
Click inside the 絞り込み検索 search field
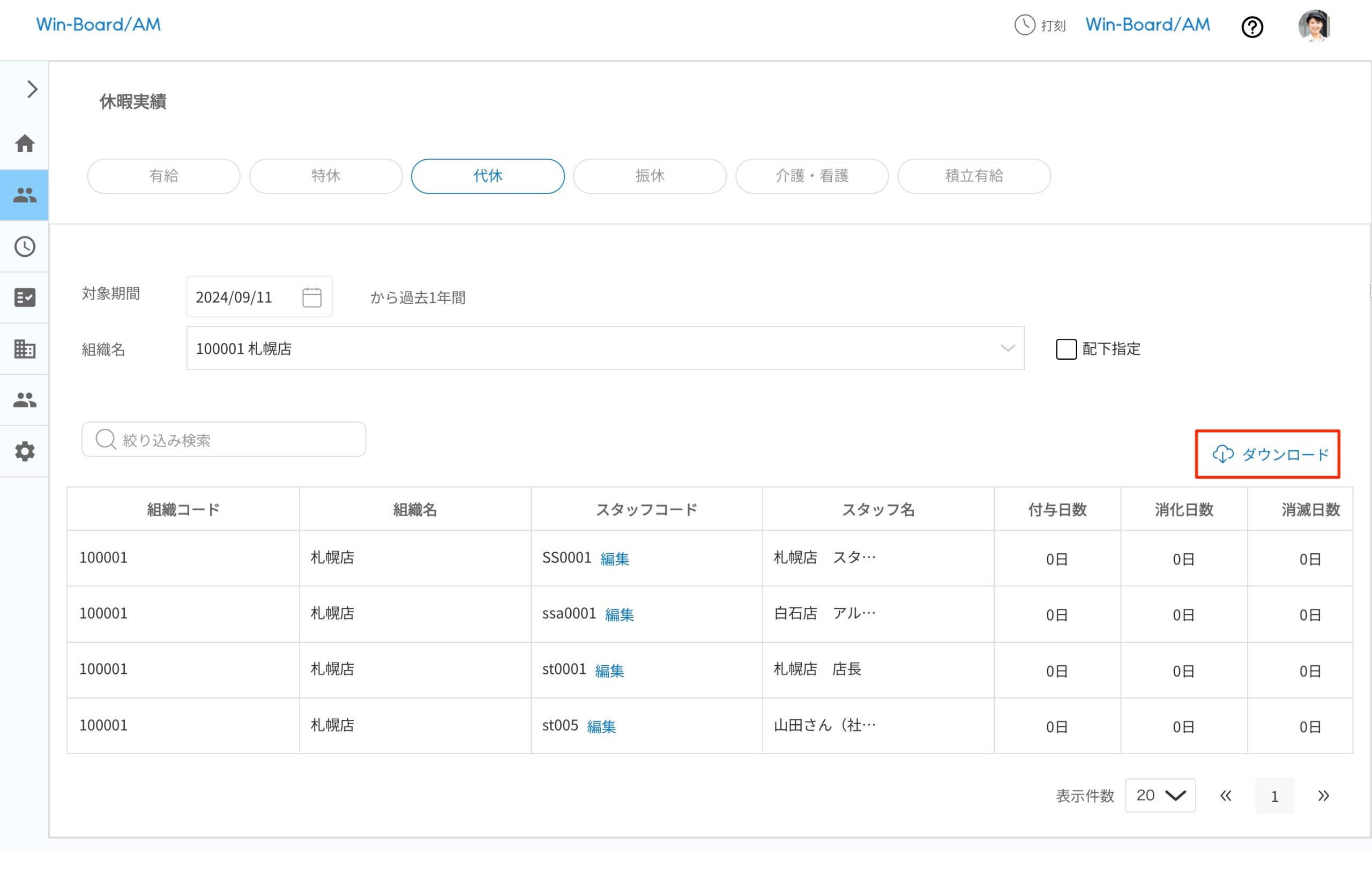223,439
